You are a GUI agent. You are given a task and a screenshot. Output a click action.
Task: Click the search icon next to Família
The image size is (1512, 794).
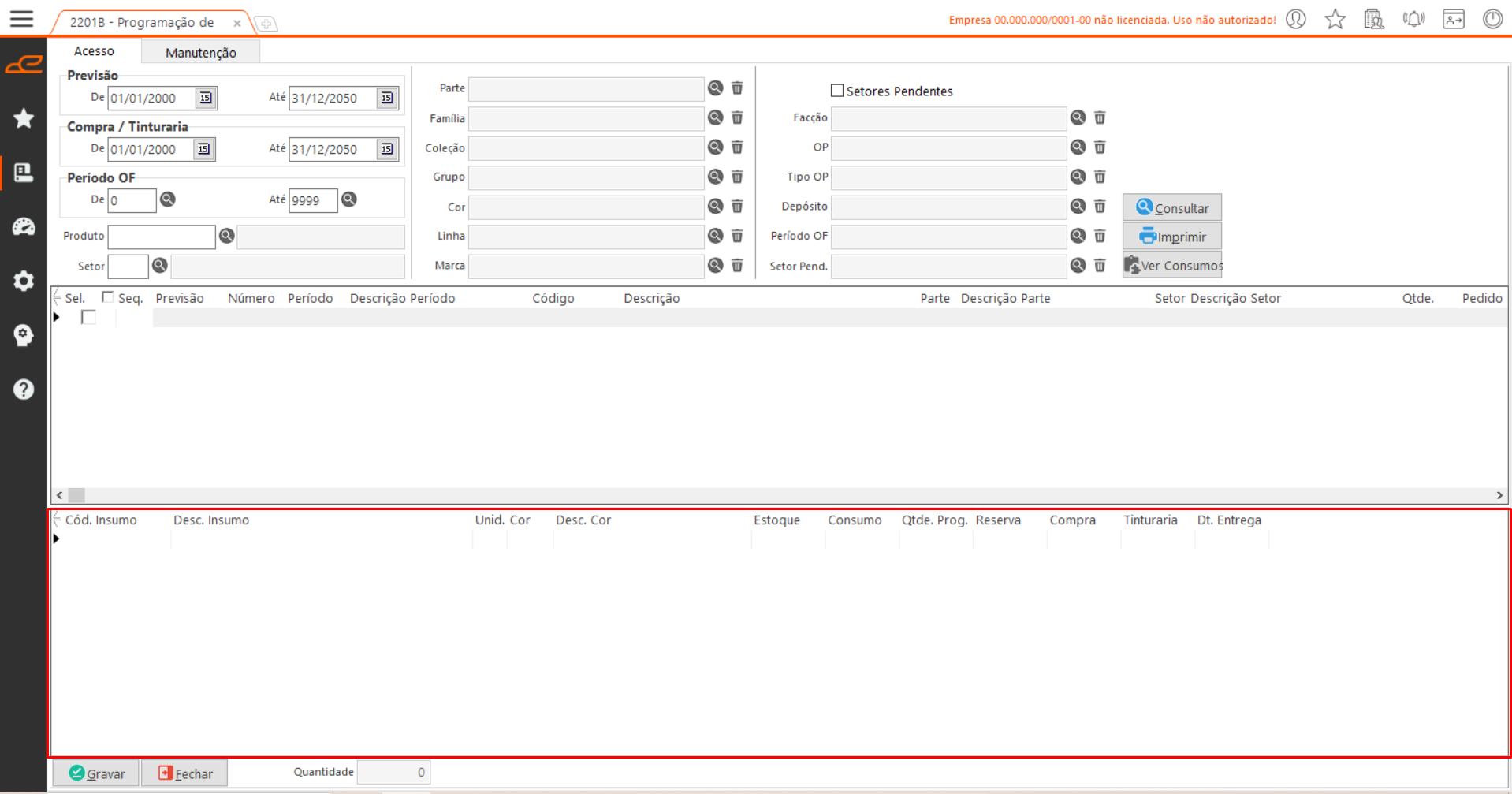(715, 117)
